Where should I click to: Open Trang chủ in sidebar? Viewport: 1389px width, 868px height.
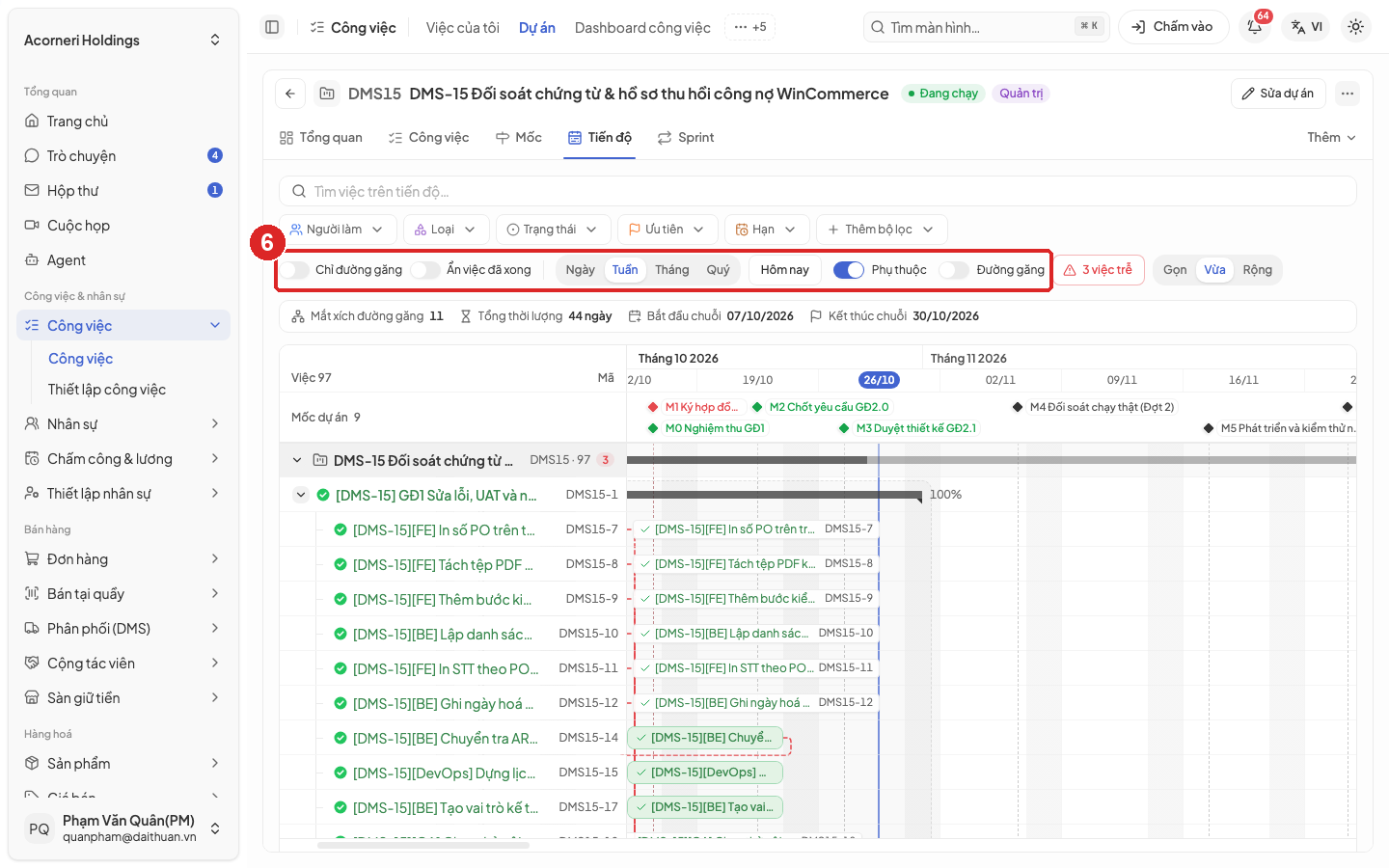point(123,122)
